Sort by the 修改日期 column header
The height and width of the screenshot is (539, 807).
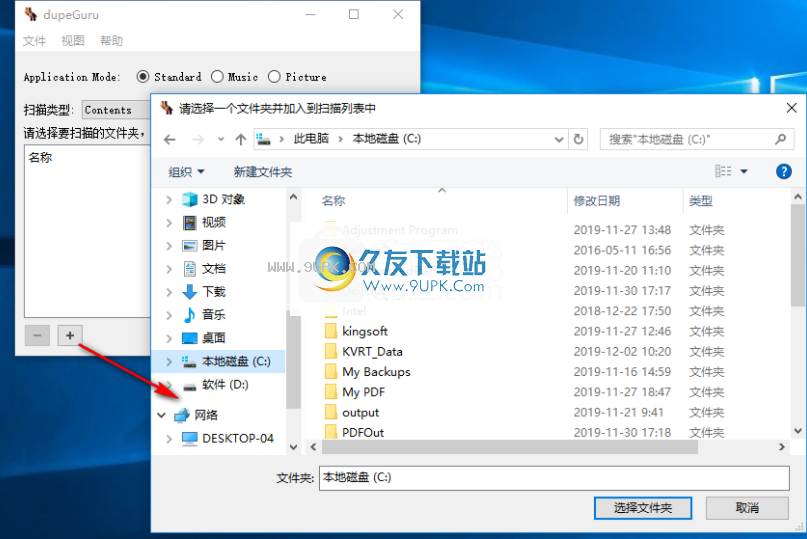coord(597,201)
